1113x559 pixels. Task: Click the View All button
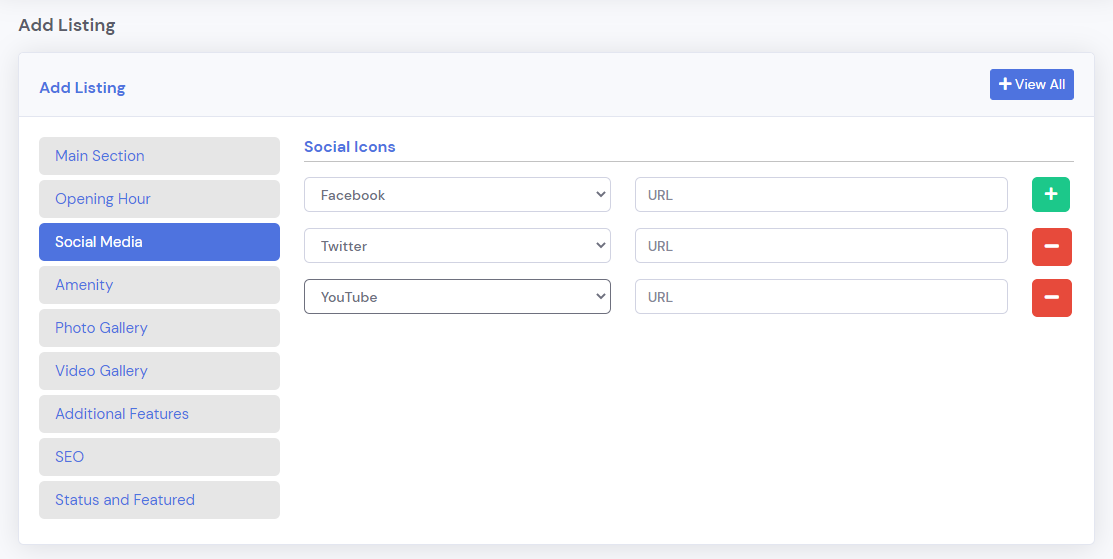[1031, 85]
